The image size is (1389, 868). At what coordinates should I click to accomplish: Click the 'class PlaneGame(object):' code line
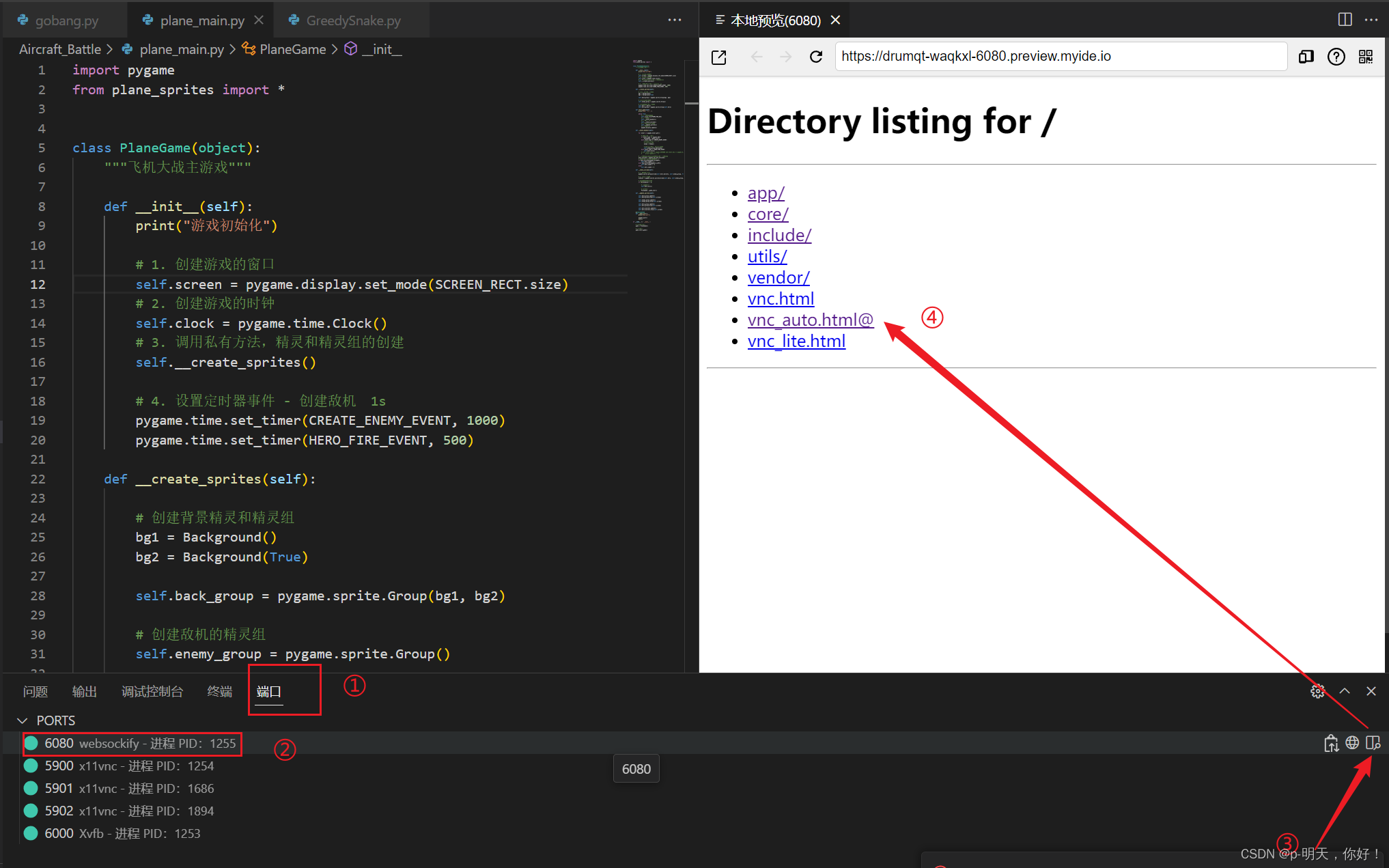(166, 148)
